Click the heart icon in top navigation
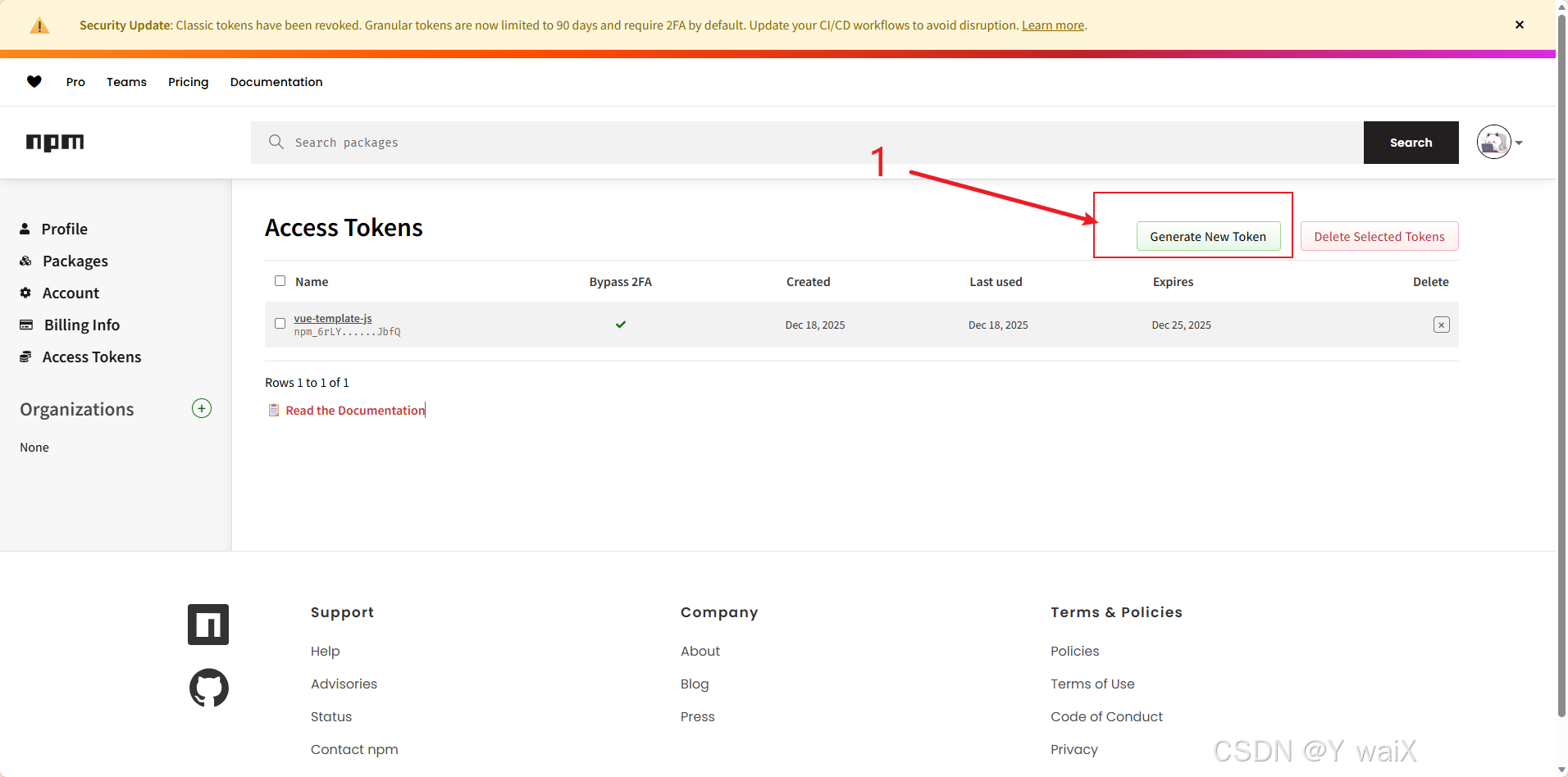The image size is (1568, 777). coord(34,81)
